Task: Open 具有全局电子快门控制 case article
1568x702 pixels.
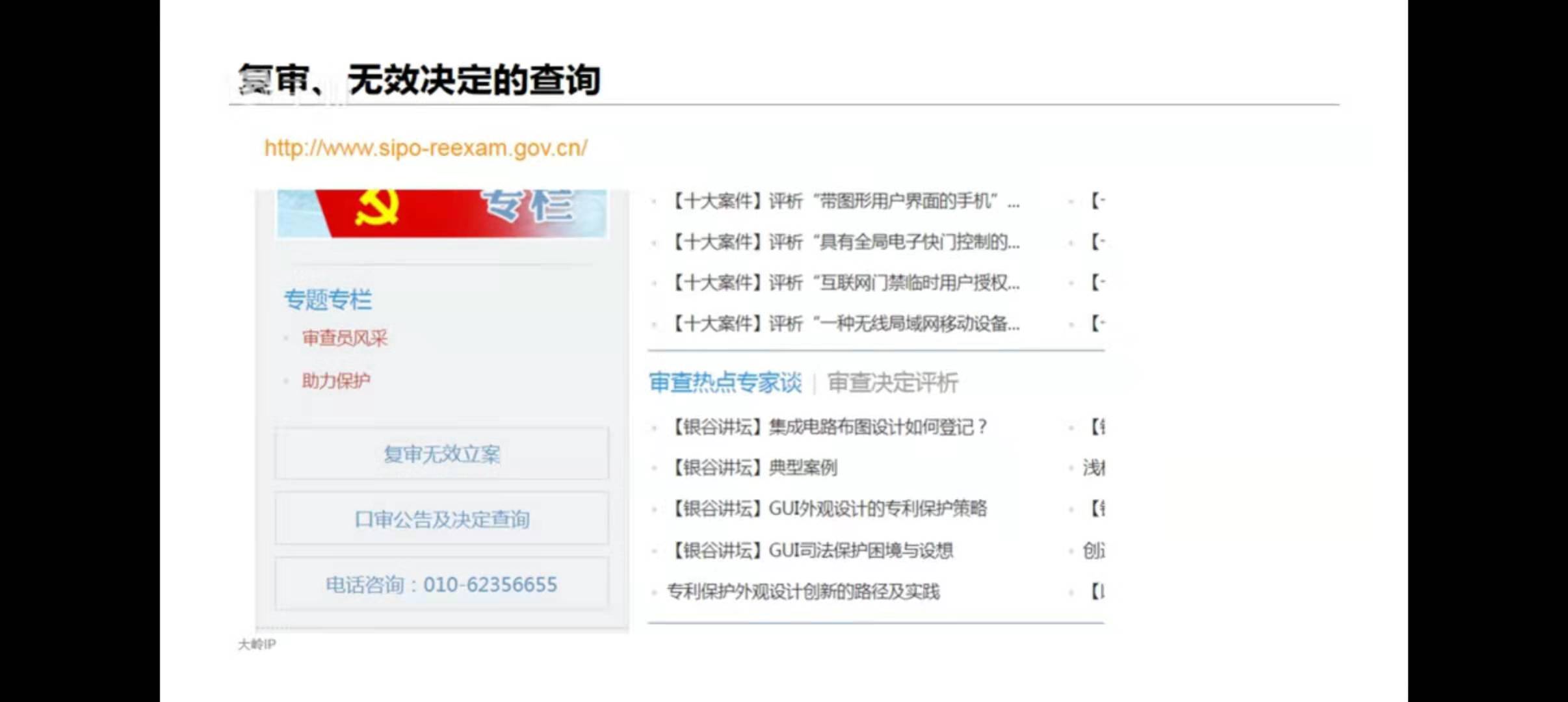Action: [x=845, y=242]
